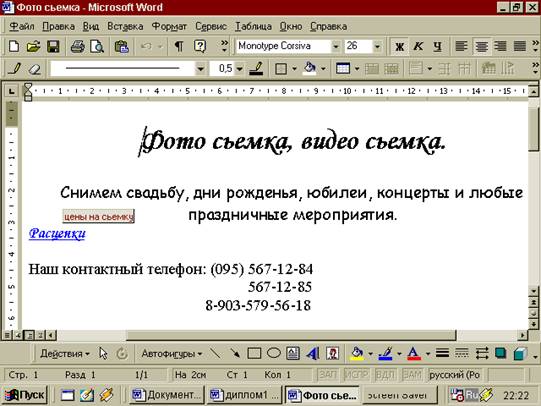The image size is (541, 406).
Task: Open the Monotype Corsiva font dropdown
Action: [x=335, y=46]
